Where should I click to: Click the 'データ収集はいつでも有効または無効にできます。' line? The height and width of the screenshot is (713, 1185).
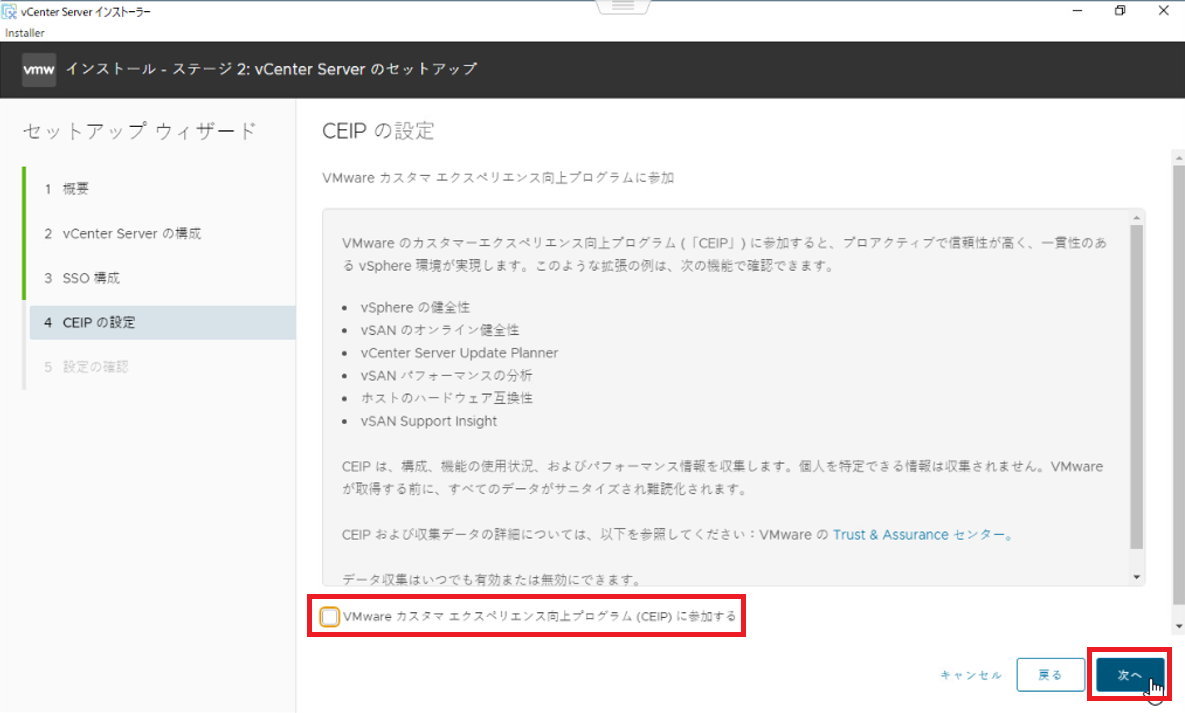(492, 579)
